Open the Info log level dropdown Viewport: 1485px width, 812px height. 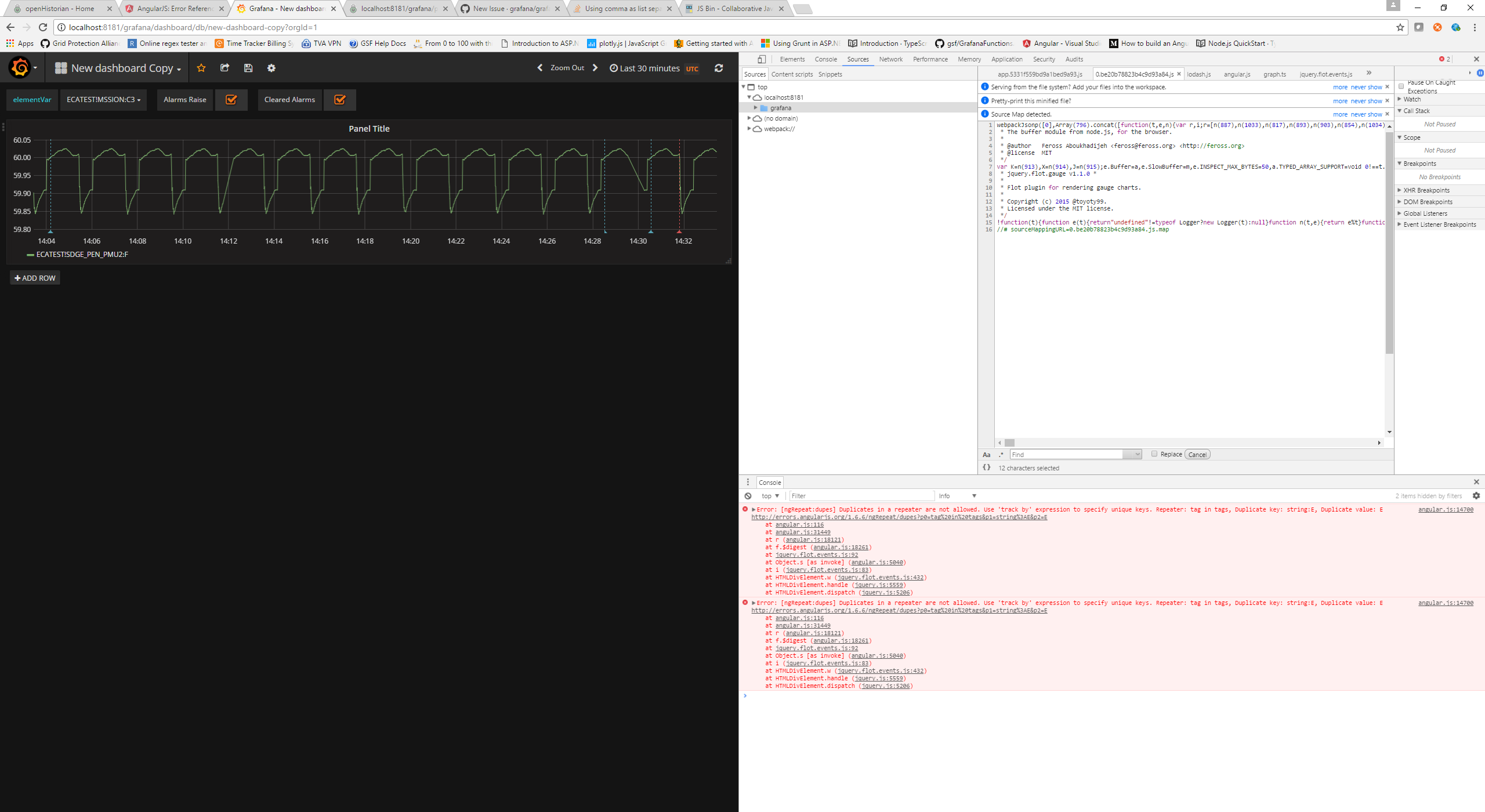[957, 496]
